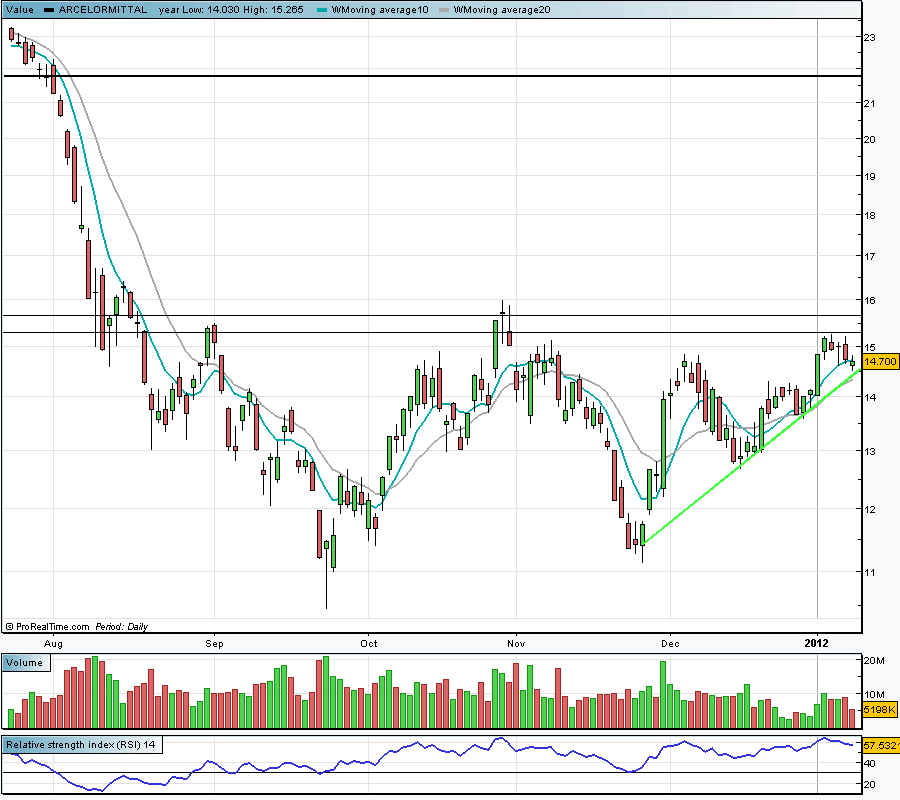Click the 20 price axis label
Viewport: 900px width, 800px height.
[870, 139]
